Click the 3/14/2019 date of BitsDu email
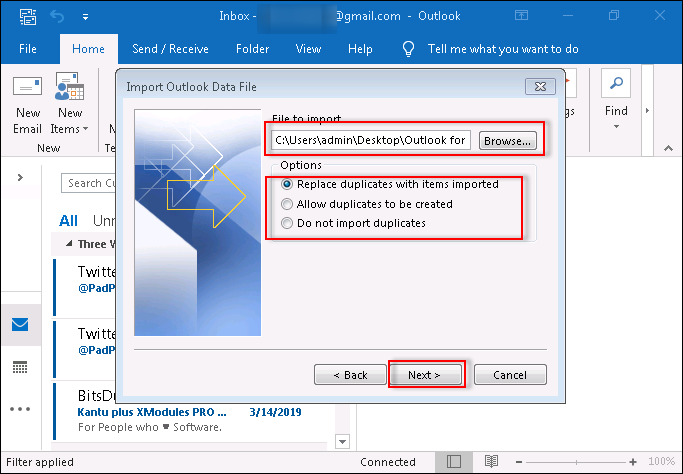683x474 pixels. pyautogui.click(x=275, y=412)
